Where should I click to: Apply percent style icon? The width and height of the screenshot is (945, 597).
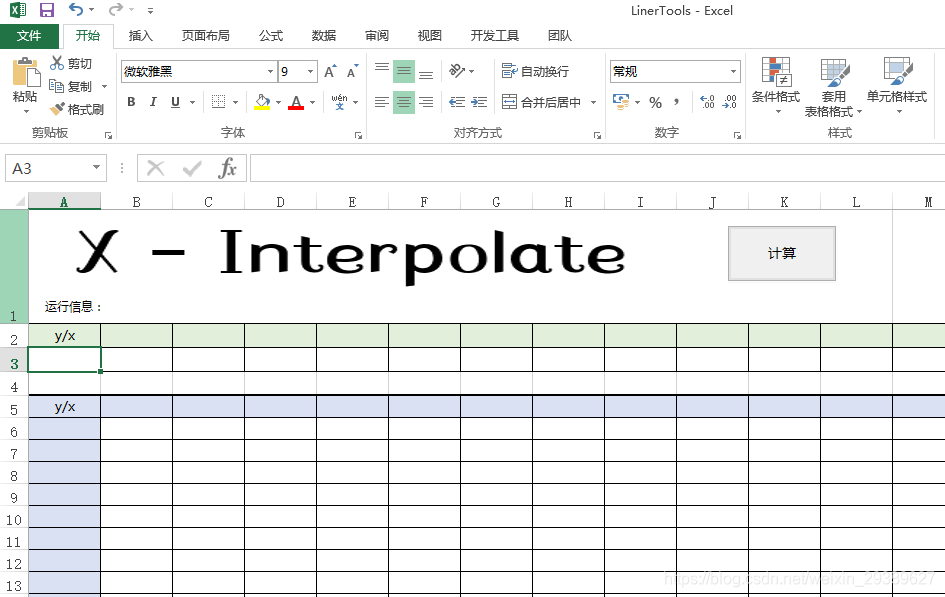coord(656,102)
